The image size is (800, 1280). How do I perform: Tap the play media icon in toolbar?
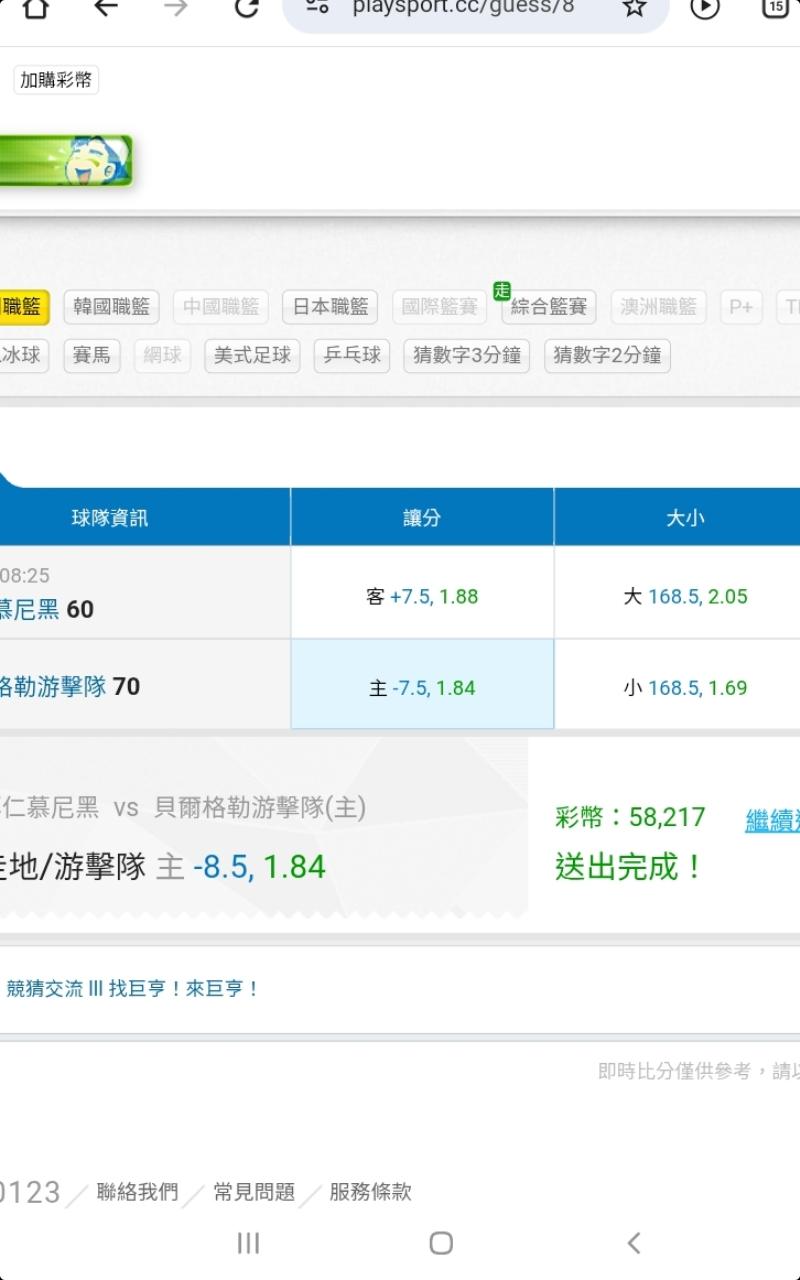coord(705,8)
